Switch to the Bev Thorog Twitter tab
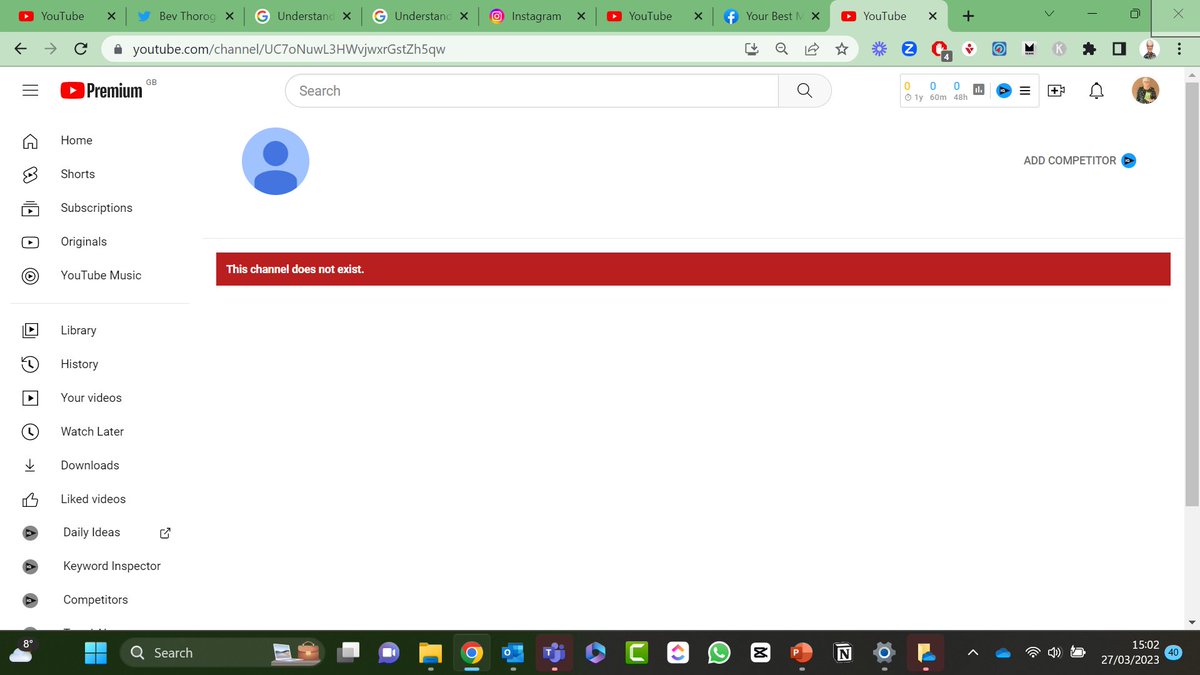1200x675 pixels. tap(185, 16)
